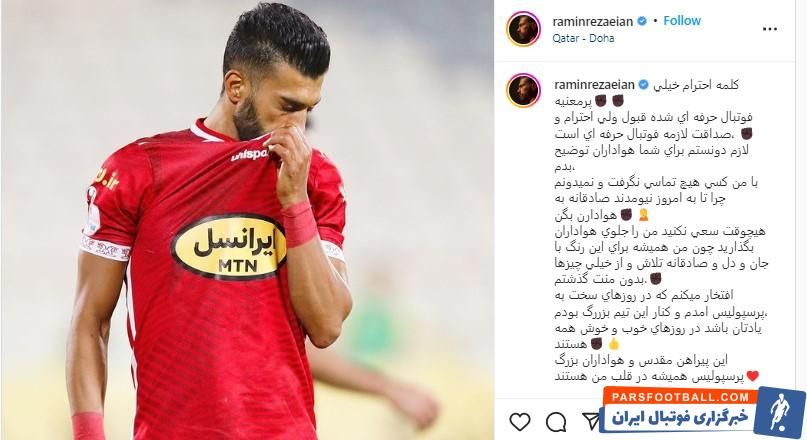Screen dimensions: 807x440
Task: Click the red heart emoji ending the caption
Action: [x=752, y=376]
